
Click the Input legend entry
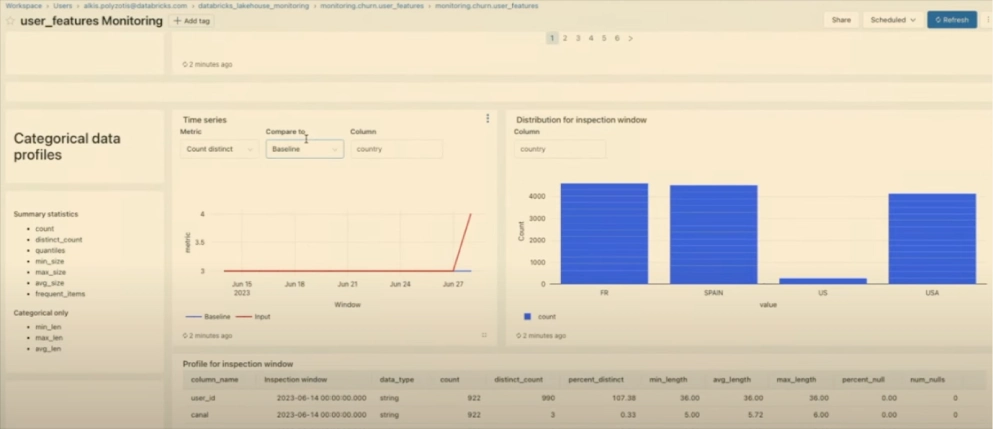(253, 316)
